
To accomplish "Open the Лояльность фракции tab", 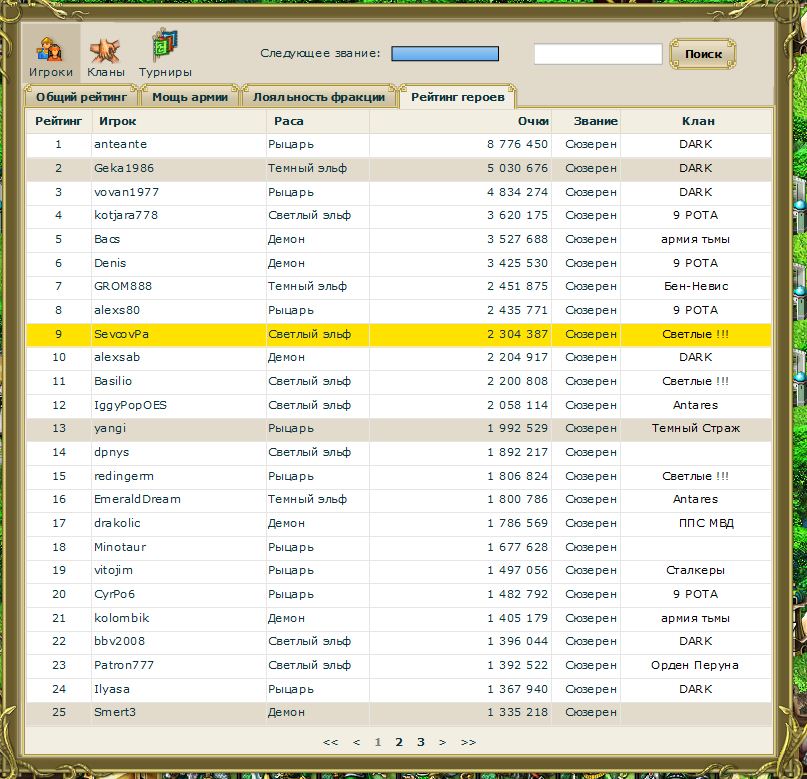I will click(x=318, y=97).
